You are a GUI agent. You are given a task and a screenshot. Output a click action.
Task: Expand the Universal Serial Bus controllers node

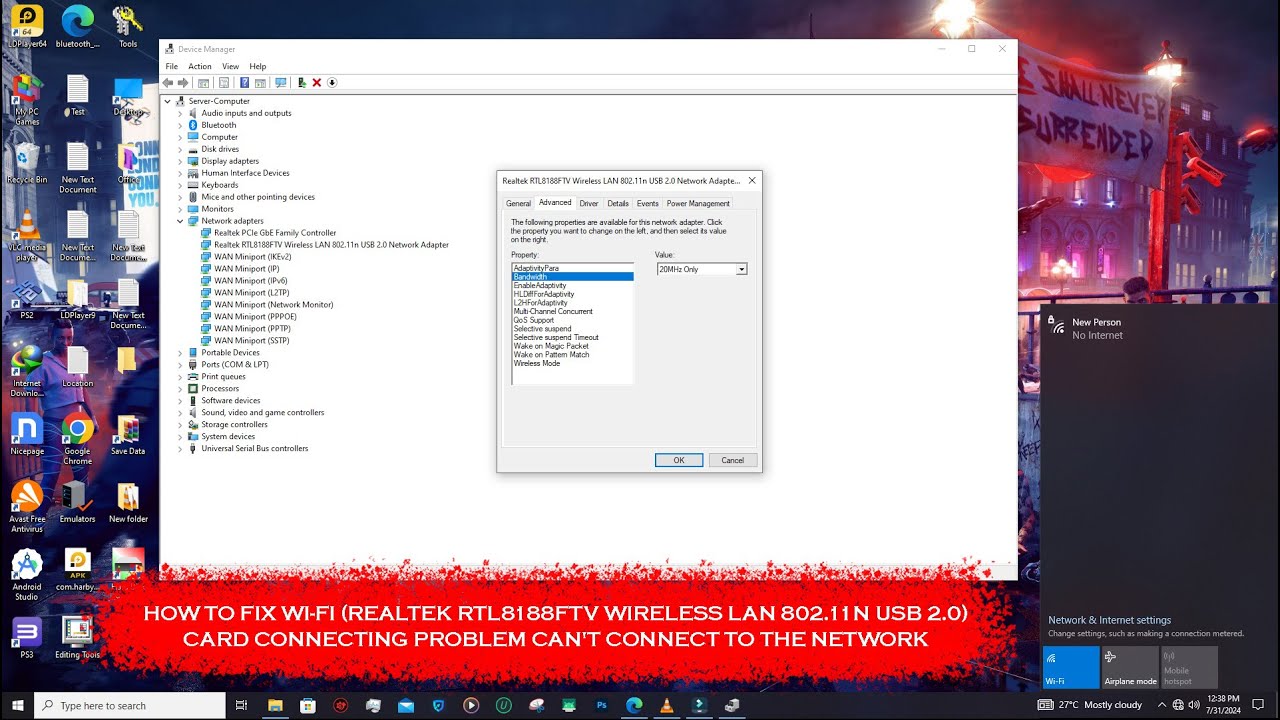[180, 449]
